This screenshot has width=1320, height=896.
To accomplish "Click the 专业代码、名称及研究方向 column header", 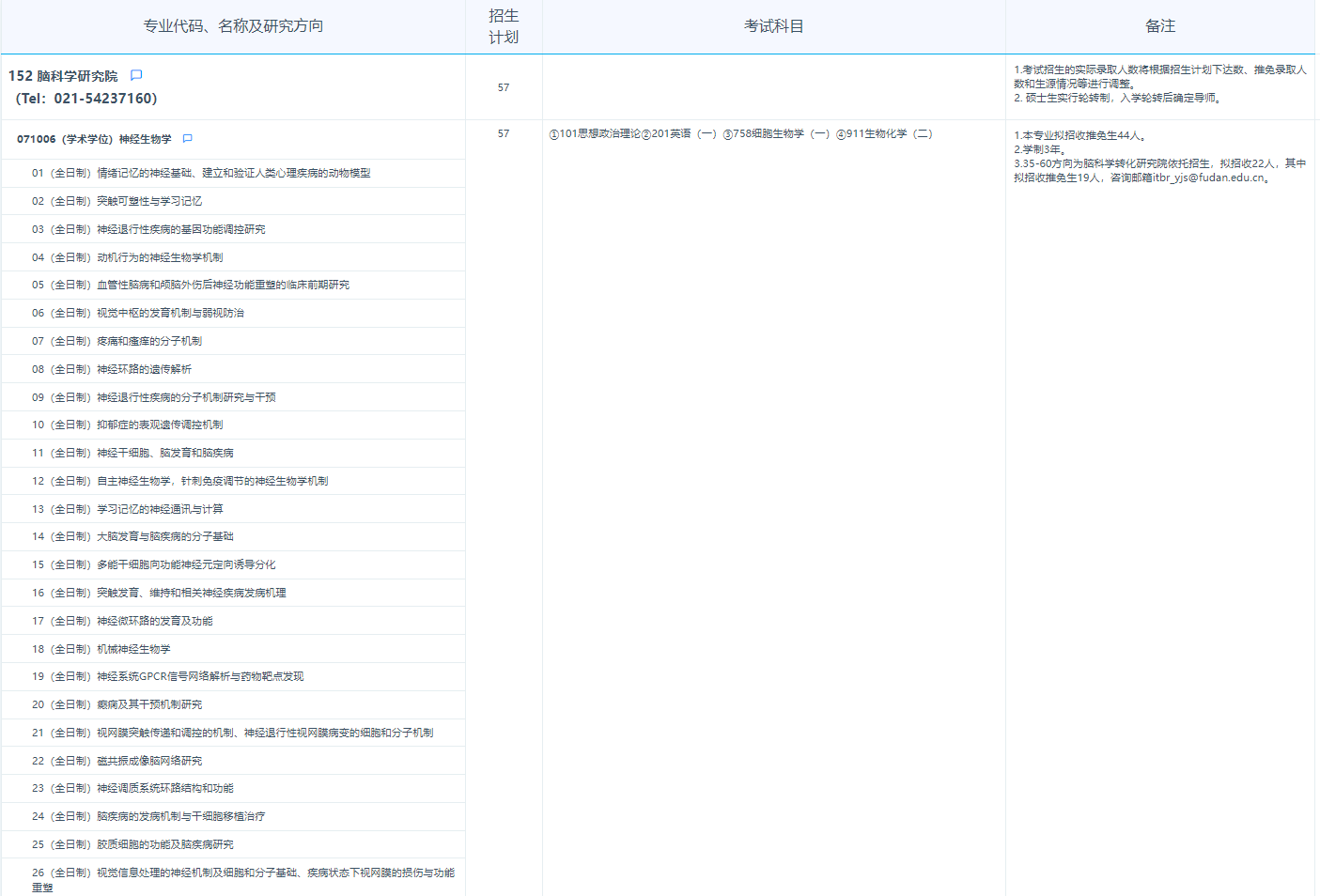I will (x=233, y=26).
